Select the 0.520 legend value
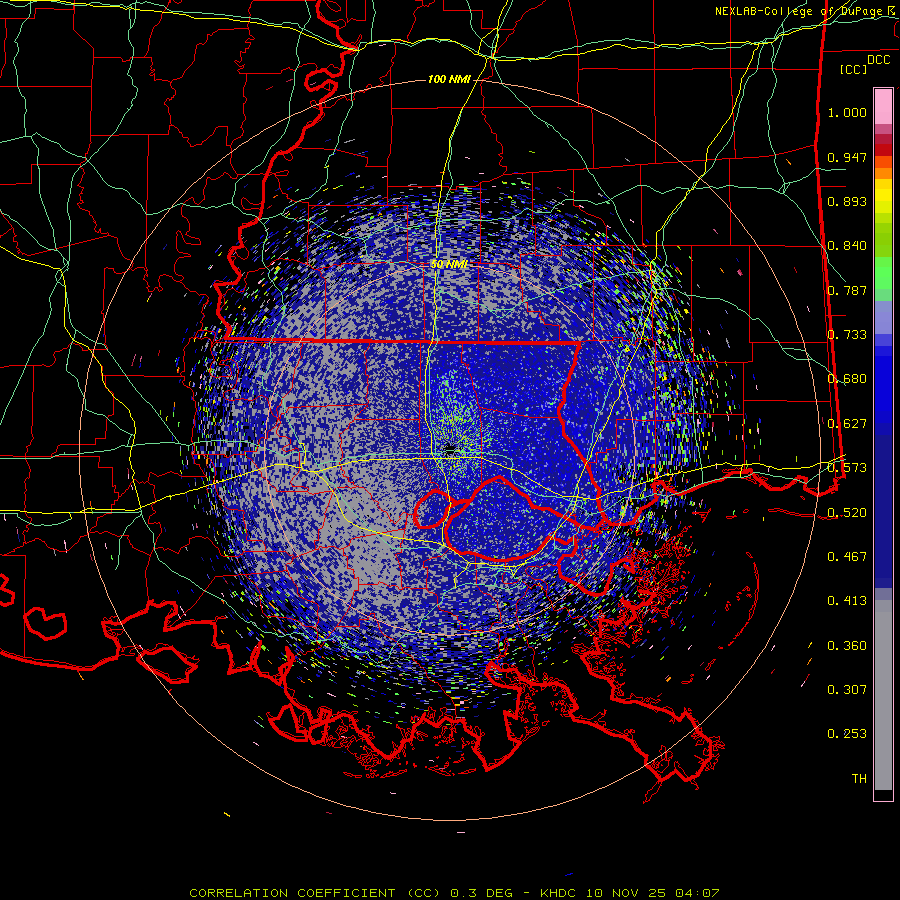This screenshot has width=900, height=900. pos(847,513)
